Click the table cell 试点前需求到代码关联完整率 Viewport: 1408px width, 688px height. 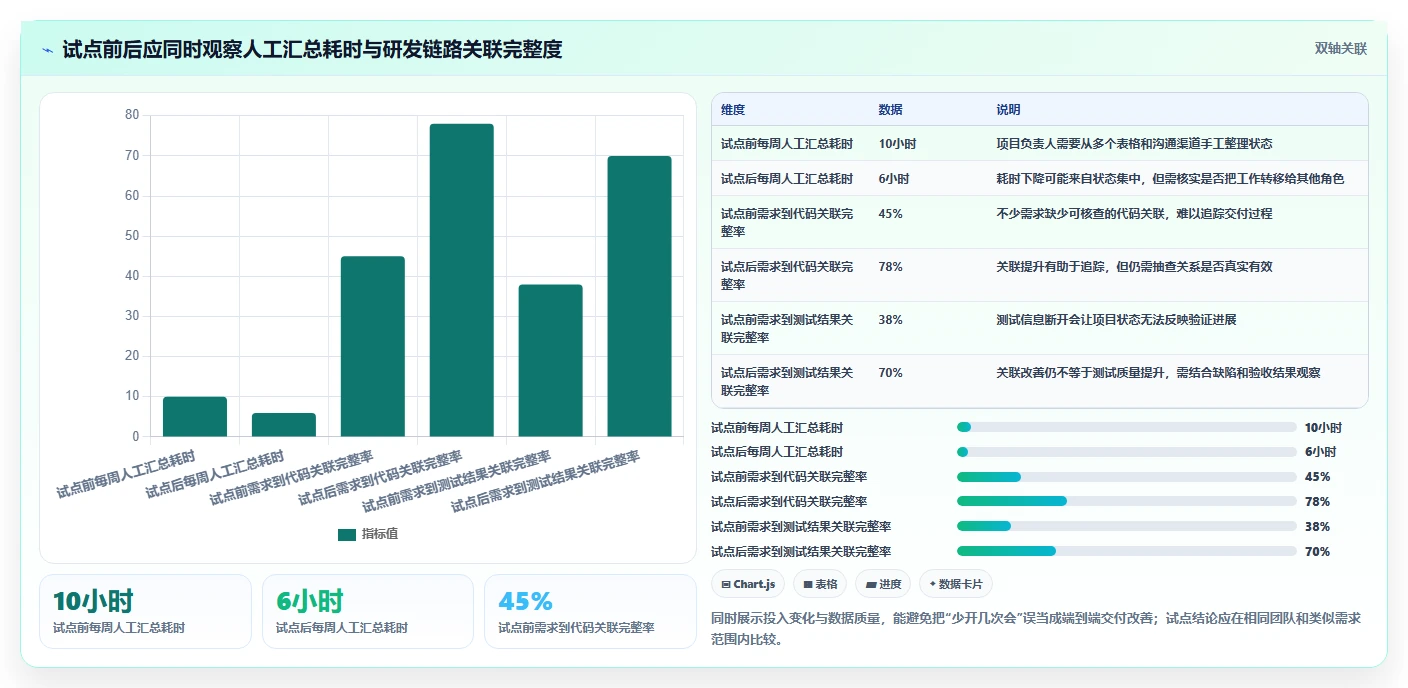(x=787, y=223)
